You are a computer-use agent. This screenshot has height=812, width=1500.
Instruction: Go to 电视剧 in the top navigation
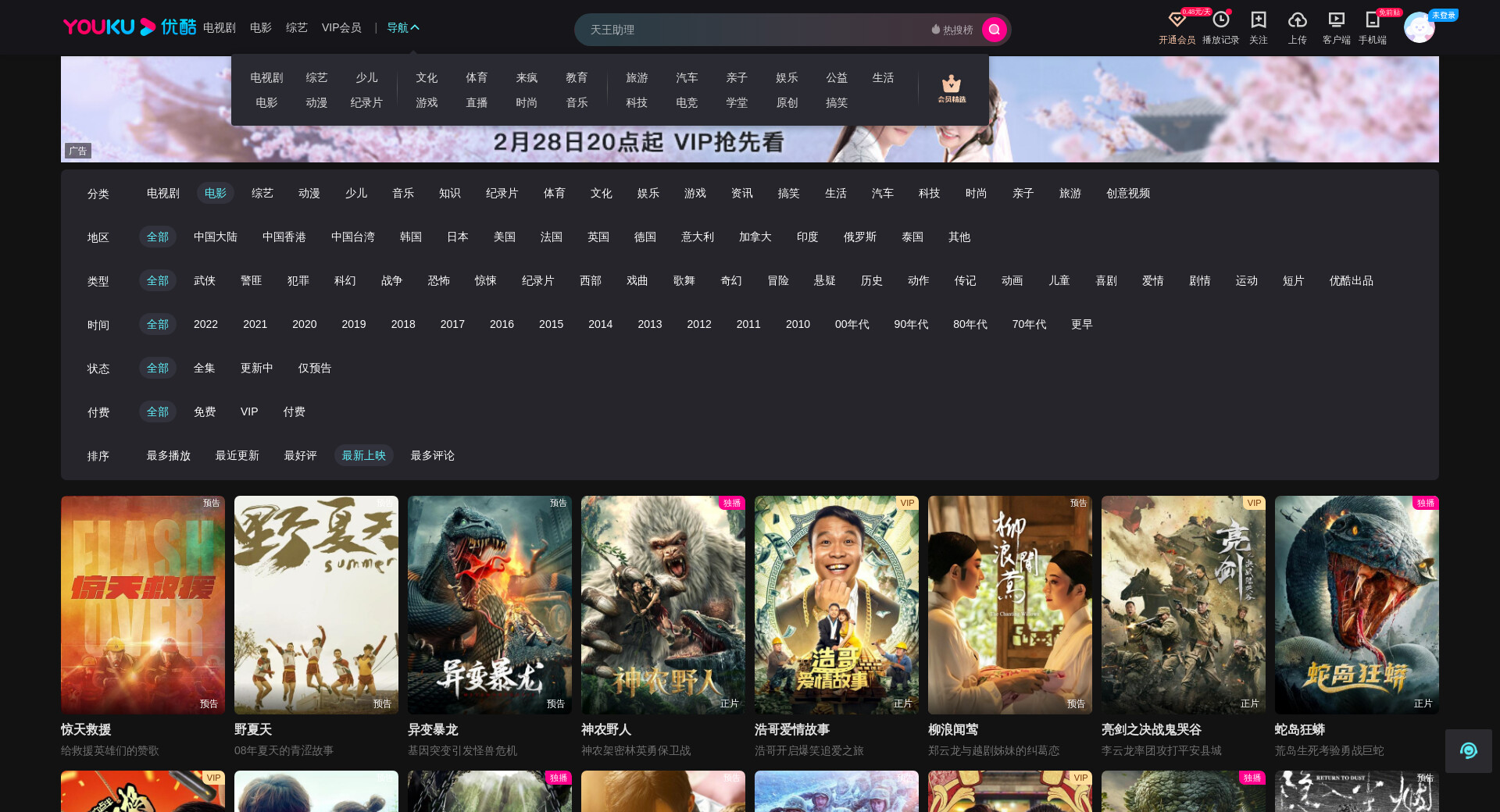(x=219, y=28)
